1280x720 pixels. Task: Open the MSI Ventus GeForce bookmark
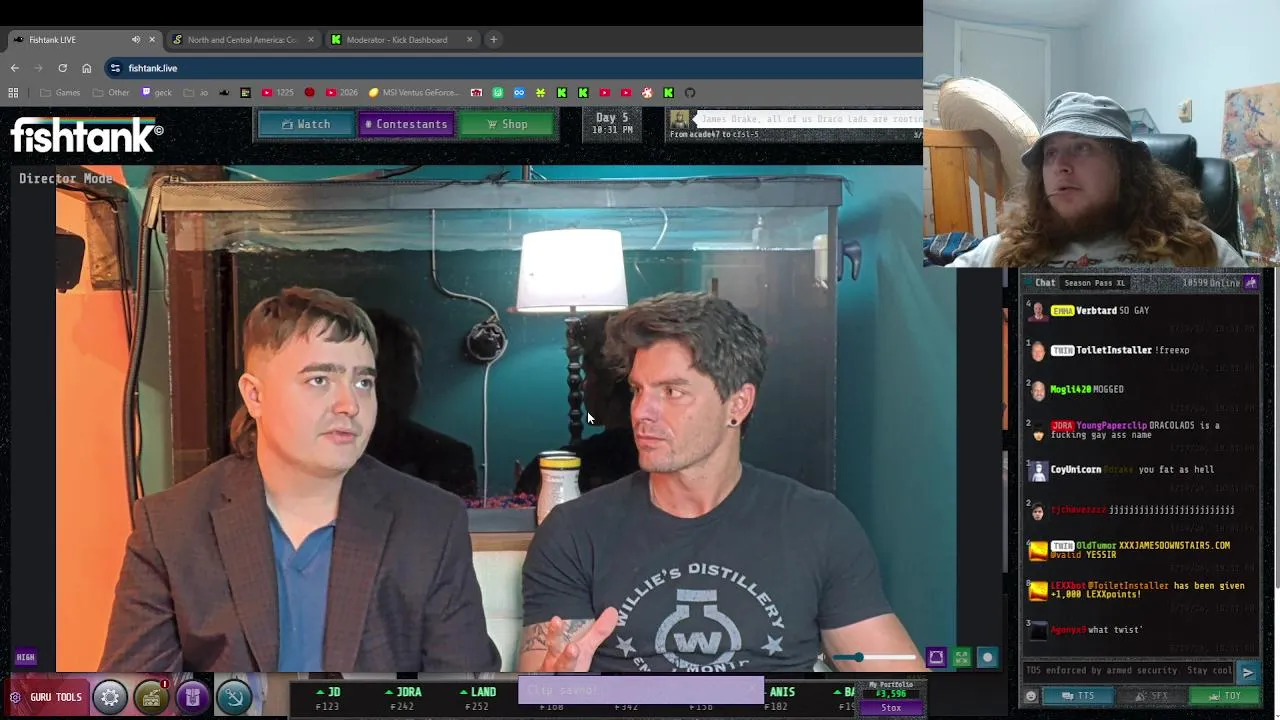click(x=414, y=93)
